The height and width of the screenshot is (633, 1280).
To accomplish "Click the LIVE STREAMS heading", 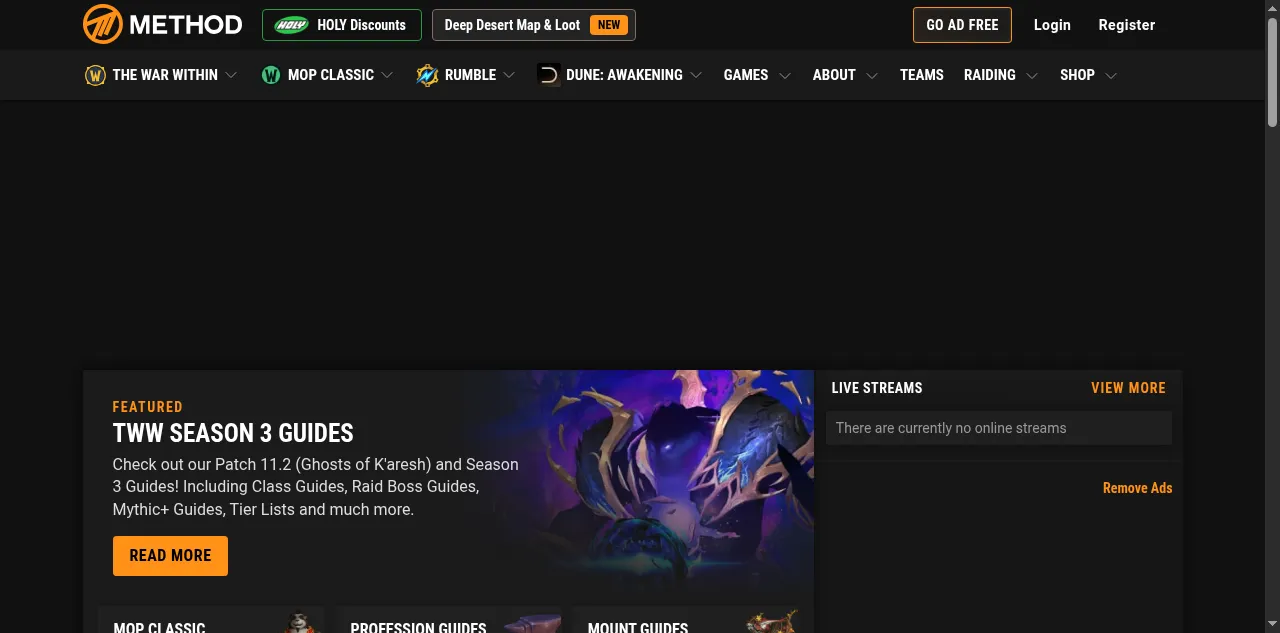I will 877,388.
